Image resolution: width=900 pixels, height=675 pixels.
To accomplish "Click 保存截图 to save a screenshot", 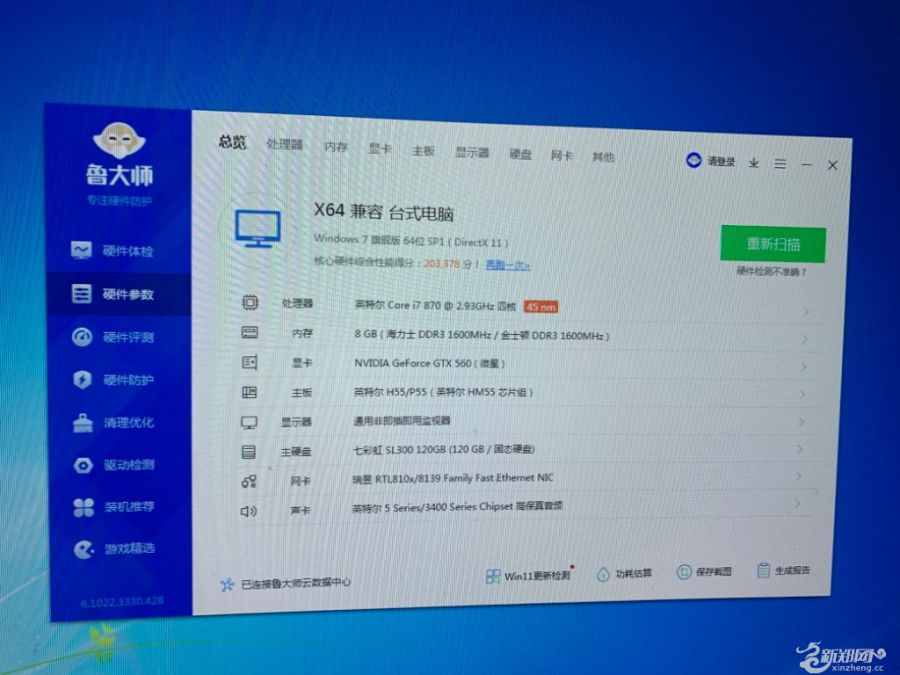I will pyautogui.click(x=704, y=572).
